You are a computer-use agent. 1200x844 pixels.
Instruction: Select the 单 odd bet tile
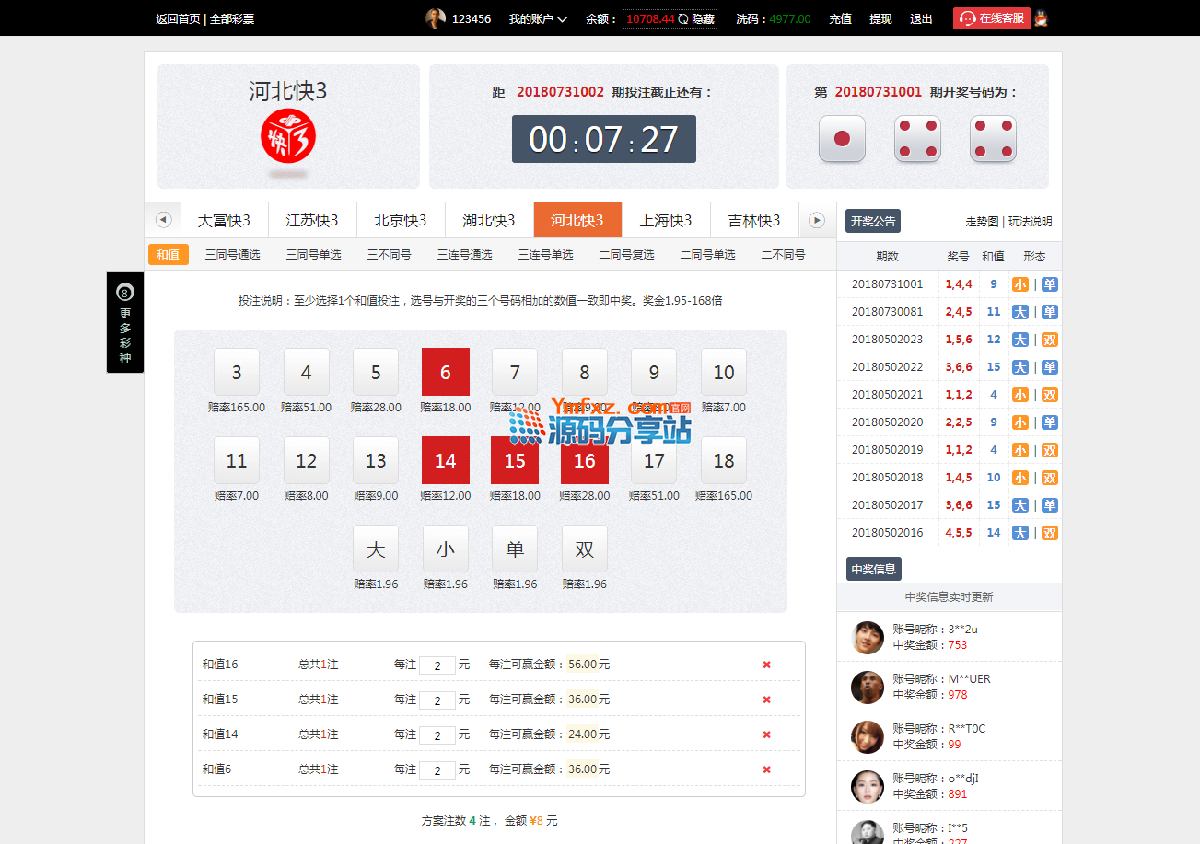click(x=515, y=549)
